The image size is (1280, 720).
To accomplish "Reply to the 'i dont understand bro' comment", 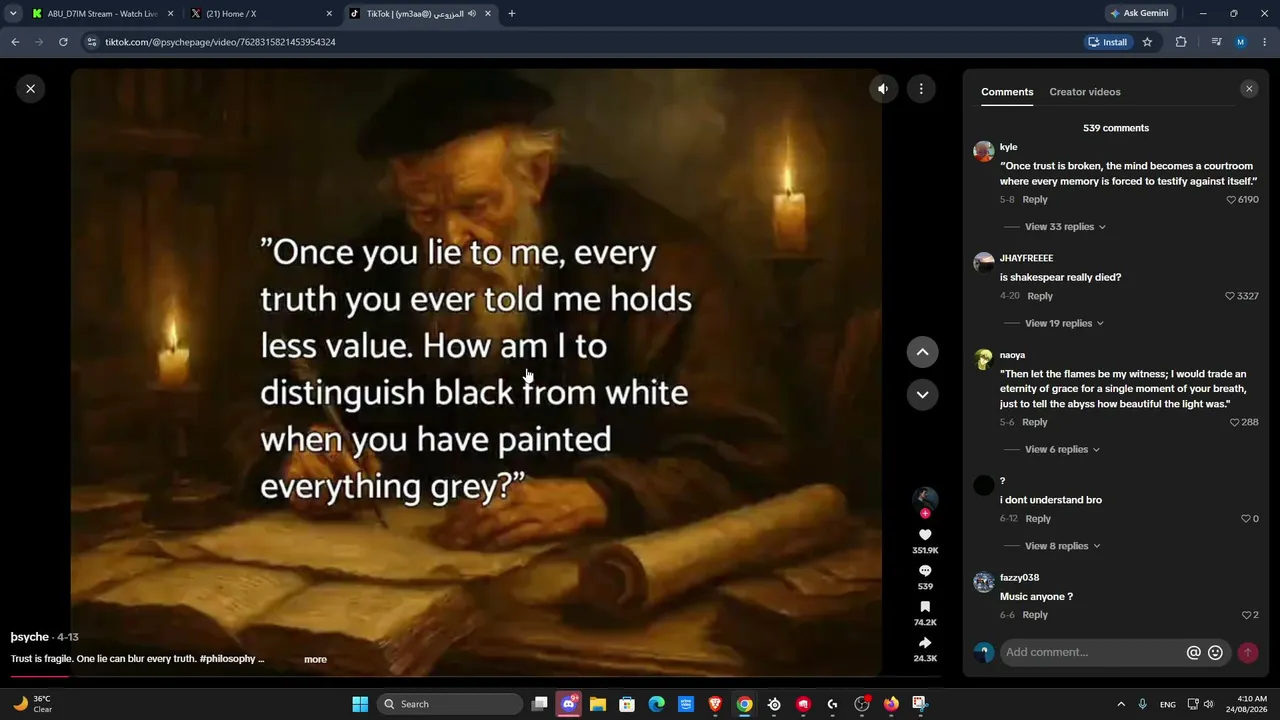I will pyautogui.click(x=1038, y=519).
